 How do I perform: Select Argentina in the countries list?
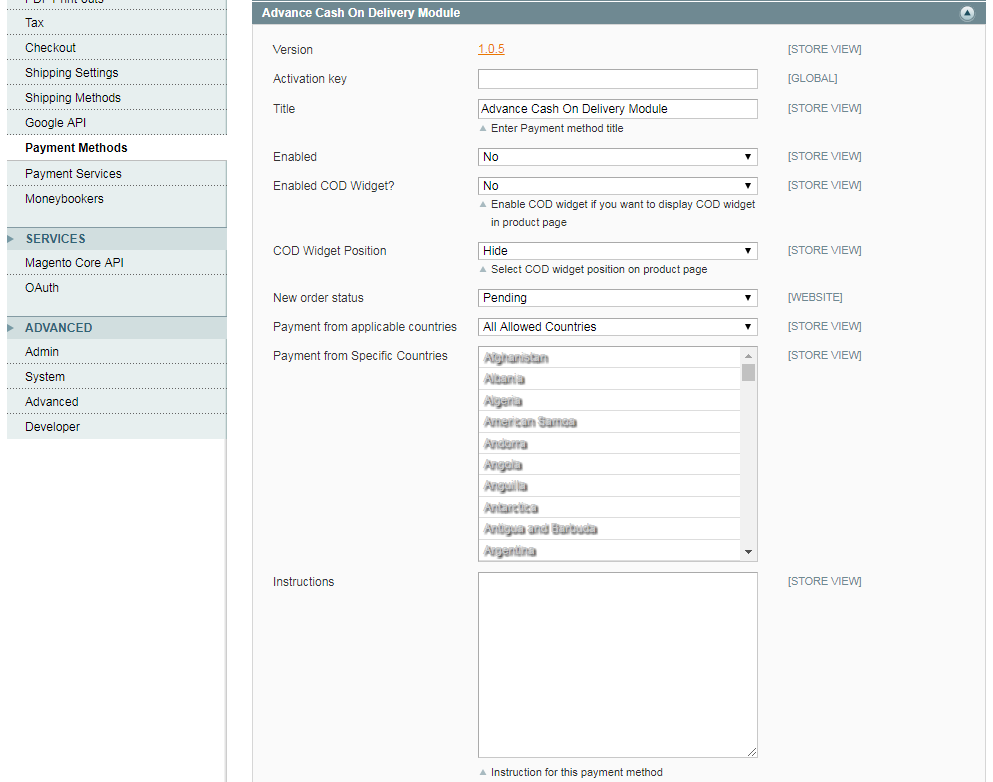pyautogui.click(x=510, y=551)
